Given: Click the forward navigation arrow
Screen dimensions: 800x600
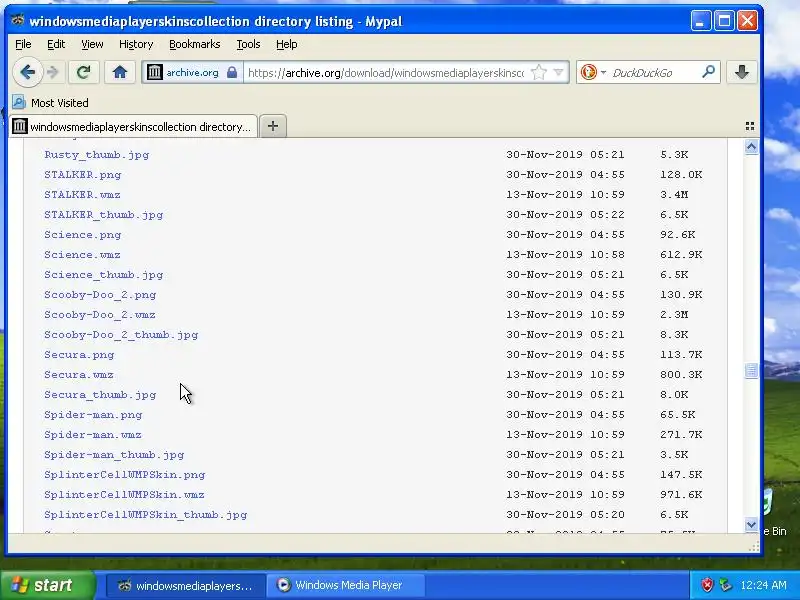Looking at the screenshot, I should [53, 72].
